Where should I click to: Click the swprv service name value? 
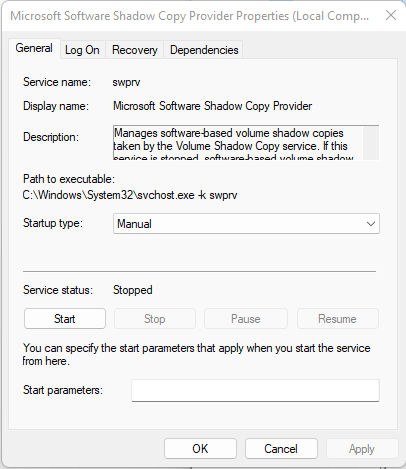click(x=126, y=82)
